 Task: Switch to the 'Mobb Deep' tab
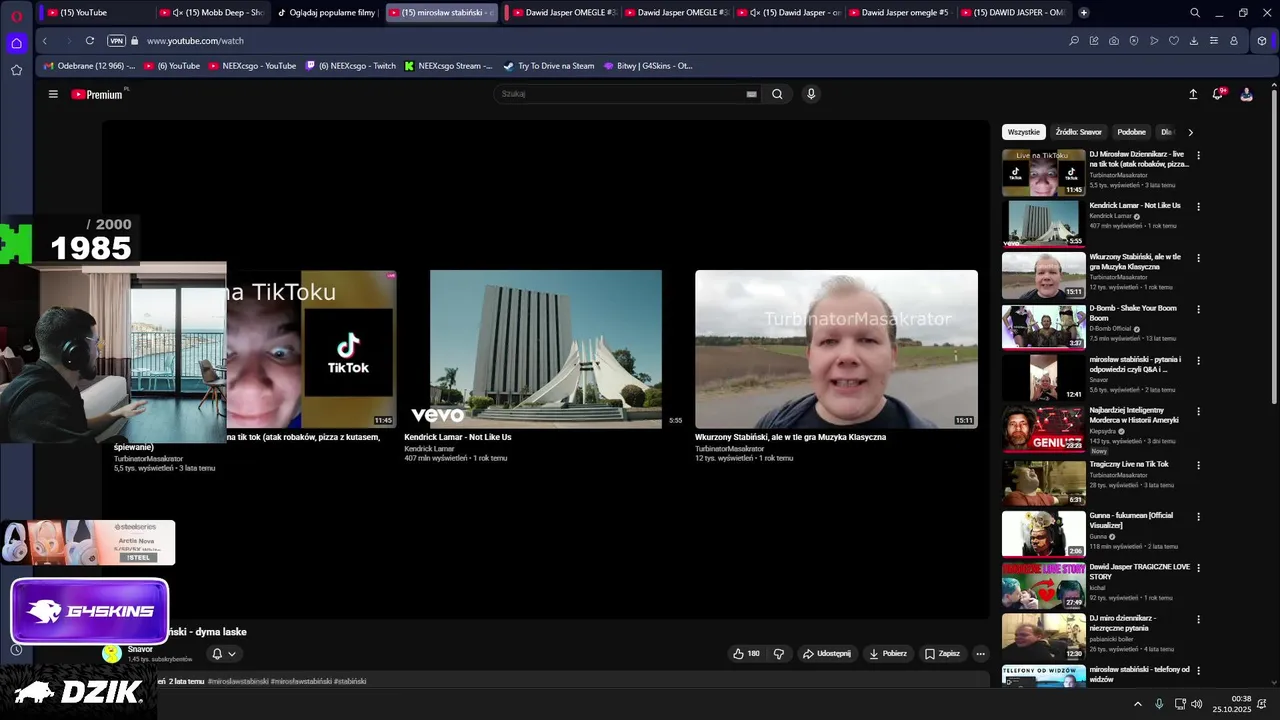(212, 13)
